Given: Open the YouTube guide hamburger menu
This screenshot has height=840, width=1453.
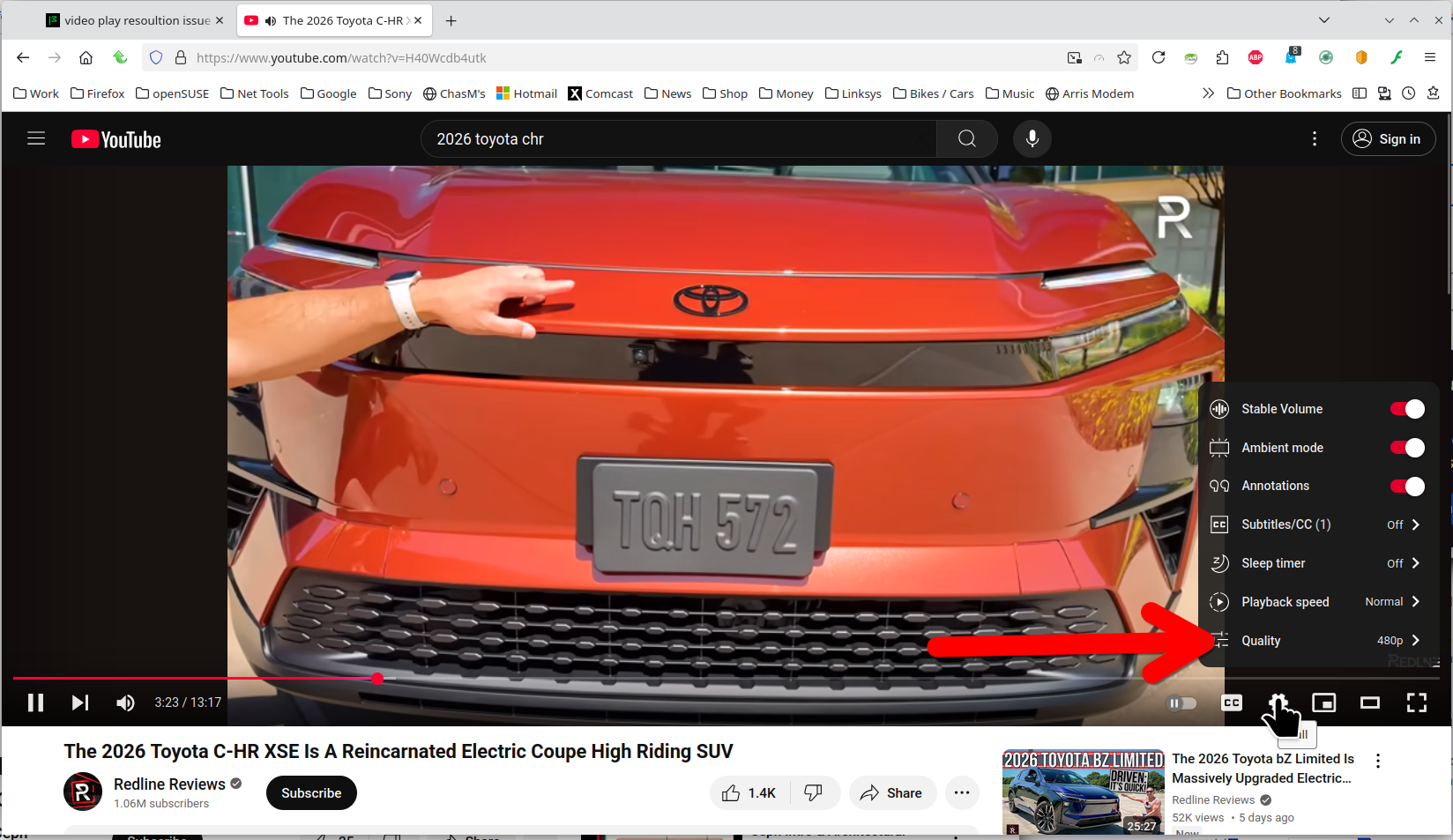Looking at the screenshot, I should tap(36, 139).
